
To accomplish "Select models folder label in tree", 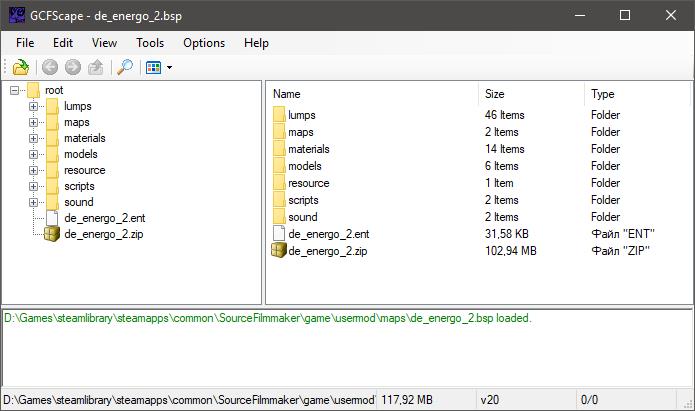I will [81, 154].
